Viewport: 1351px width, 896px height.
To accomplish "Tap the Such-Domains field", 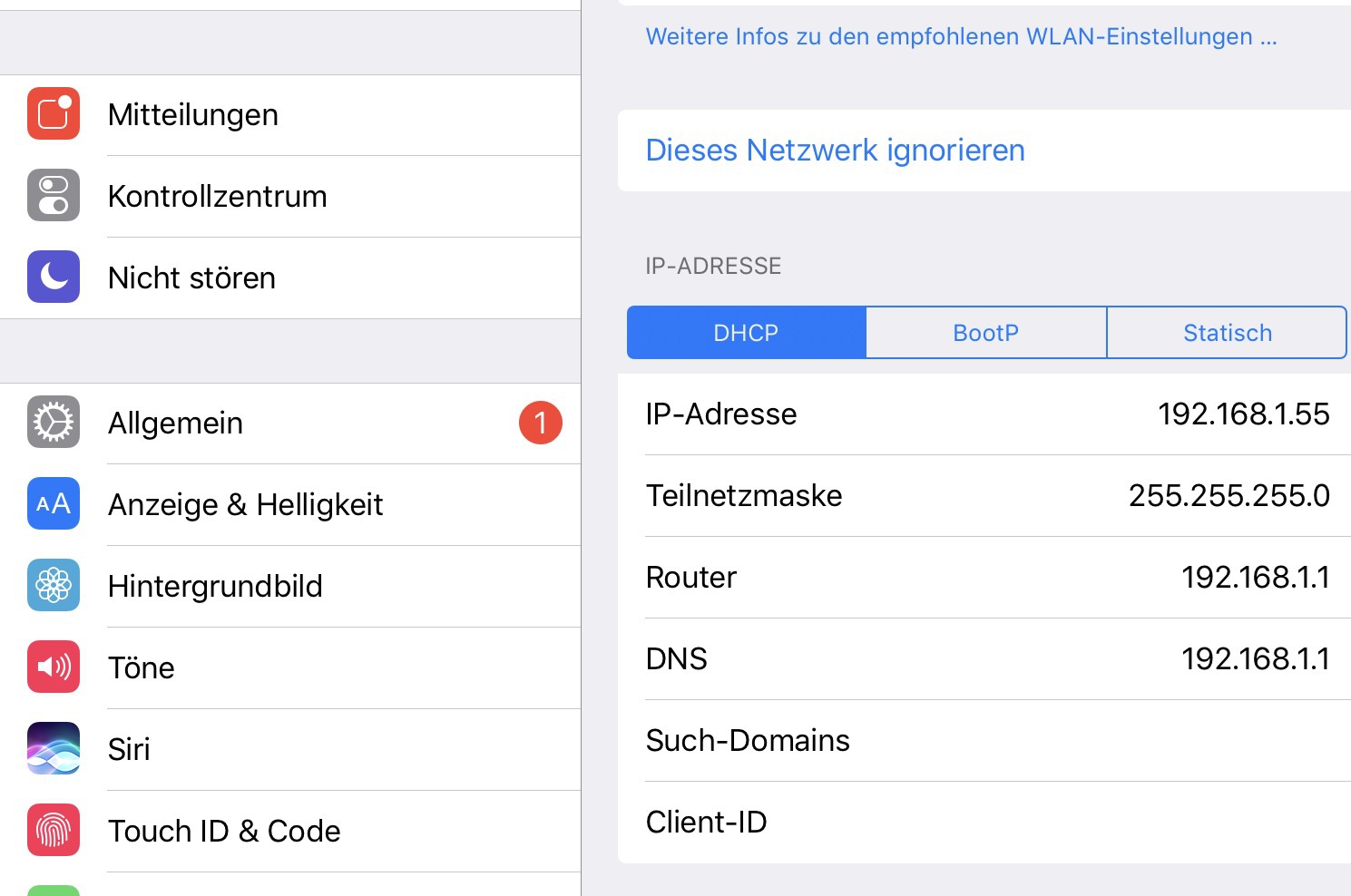I will (984, 741).
